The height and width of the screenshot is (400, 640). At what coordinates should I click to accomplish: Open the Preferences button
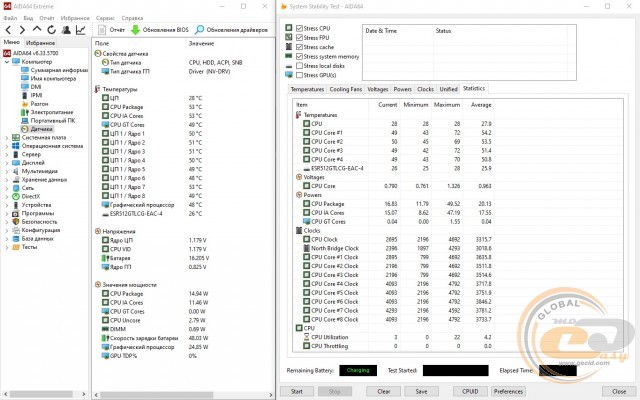point(508,391)
